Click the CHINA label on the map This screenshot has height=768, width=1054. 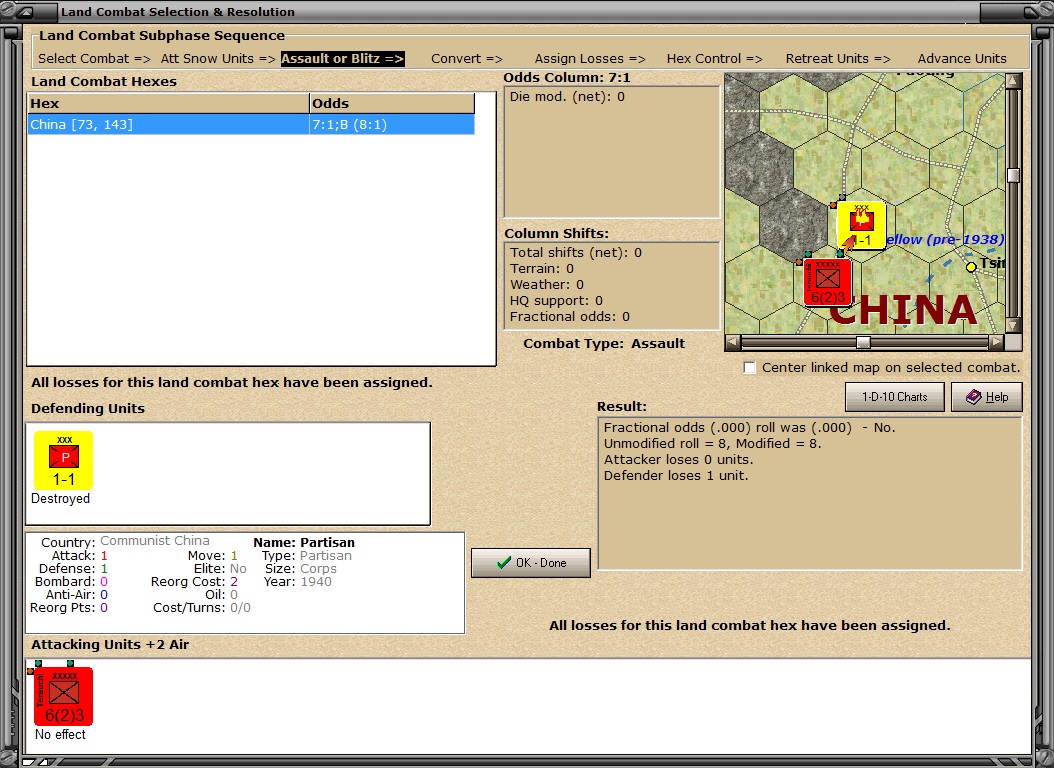(x=902, y=310)
